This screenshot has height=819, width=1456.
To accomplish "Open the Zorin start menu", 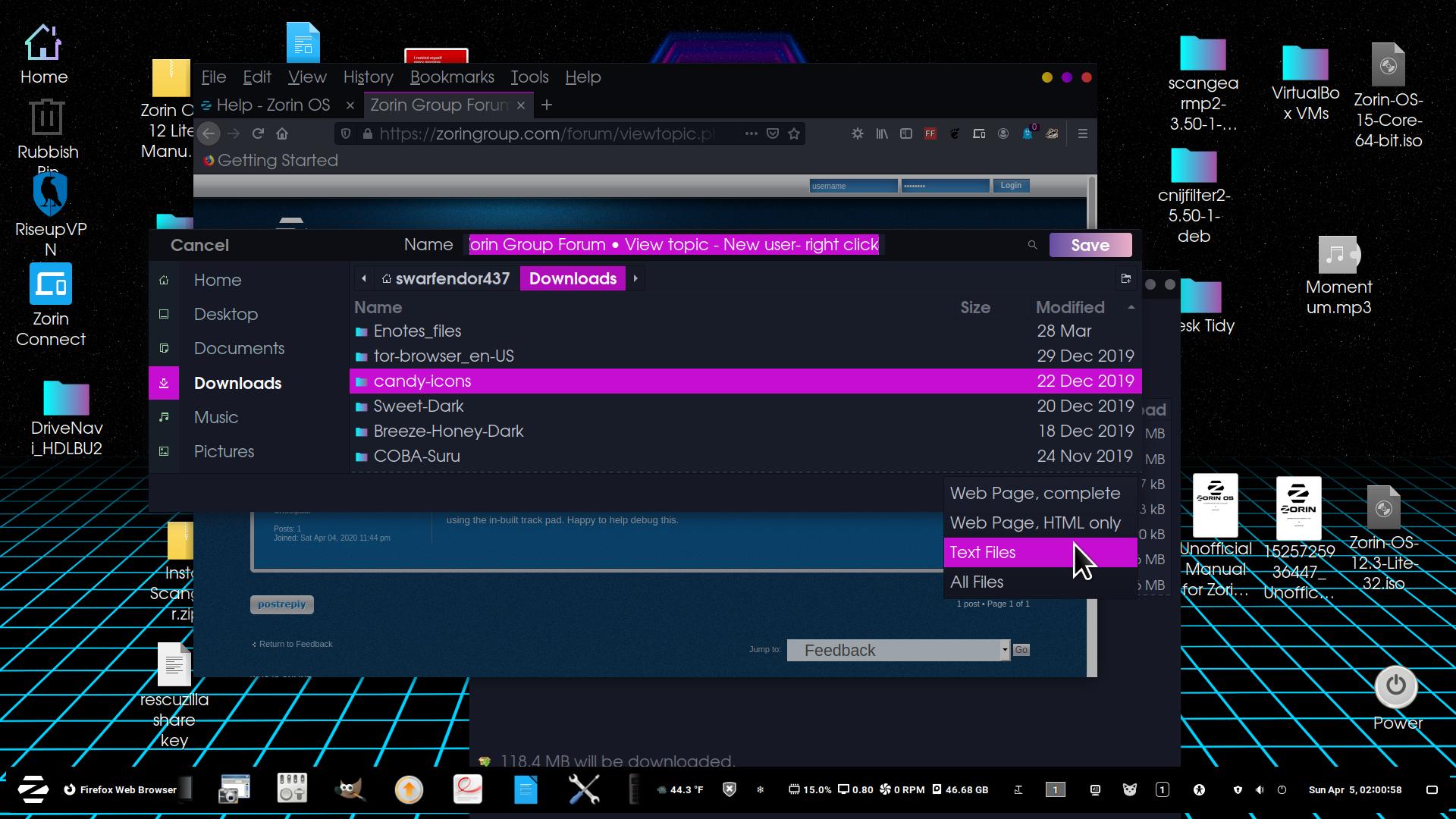I will point(33,789).
